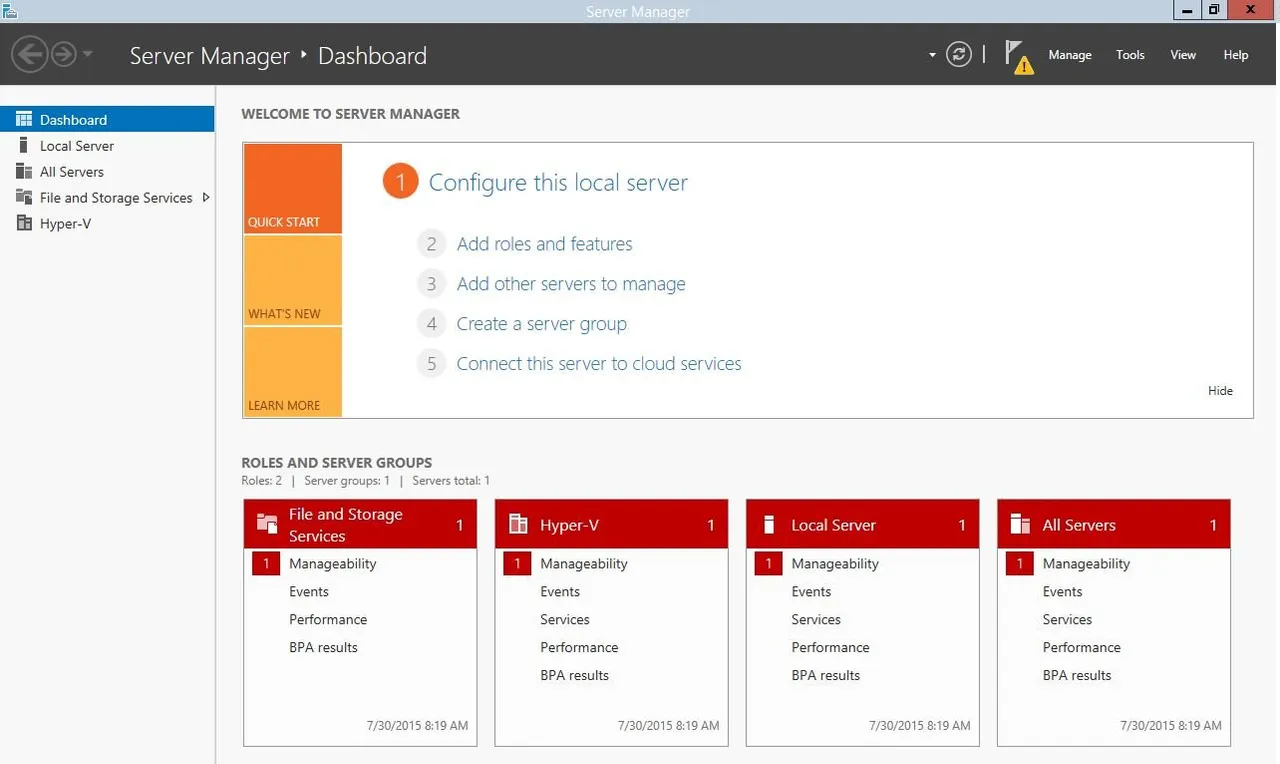
Task: Click the Hyper-V sidebar icon
Action: 24,223
